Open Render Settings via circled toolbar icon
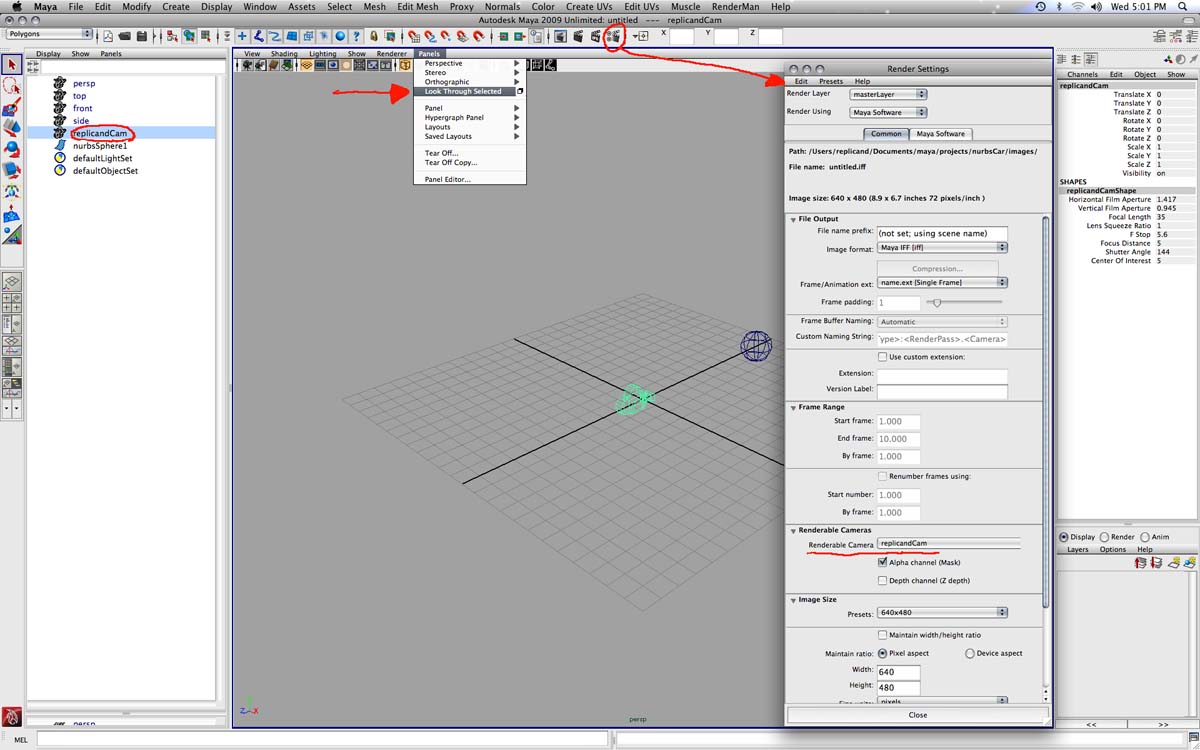 [613, 36]
